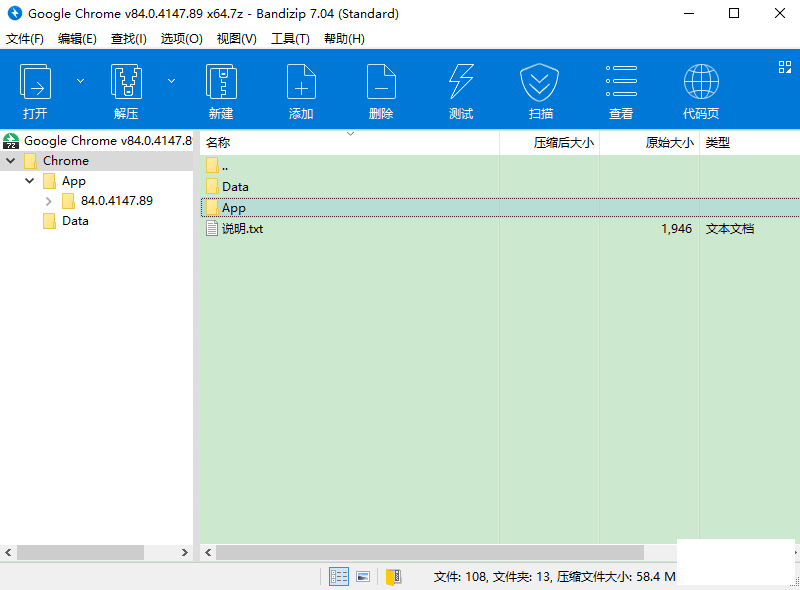Open the 查找(I) menu
This screenshot has width=800, height=590.
click(129, 39)
